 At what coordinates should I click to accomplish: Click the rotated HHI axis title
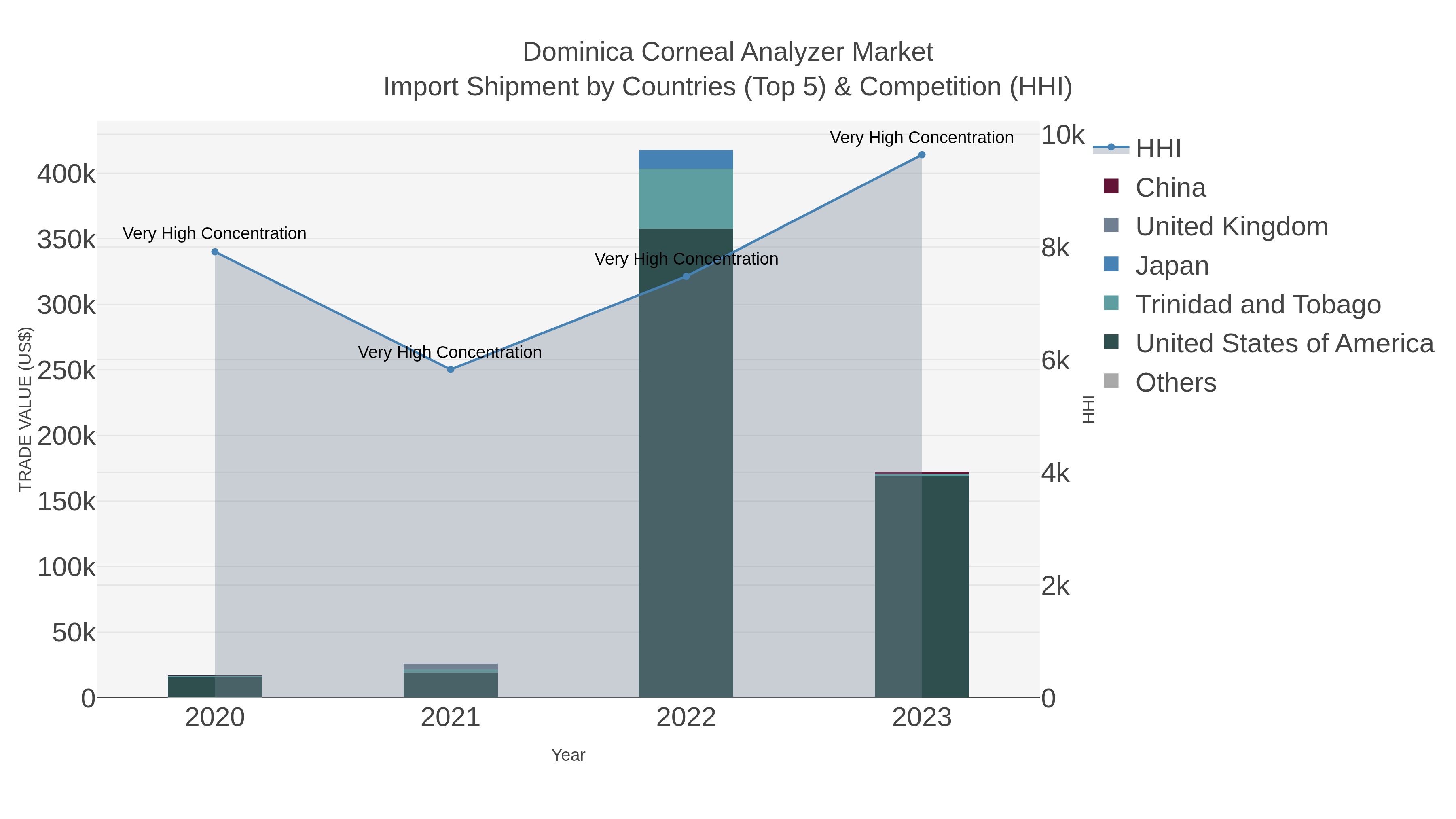coord(1088,409)
